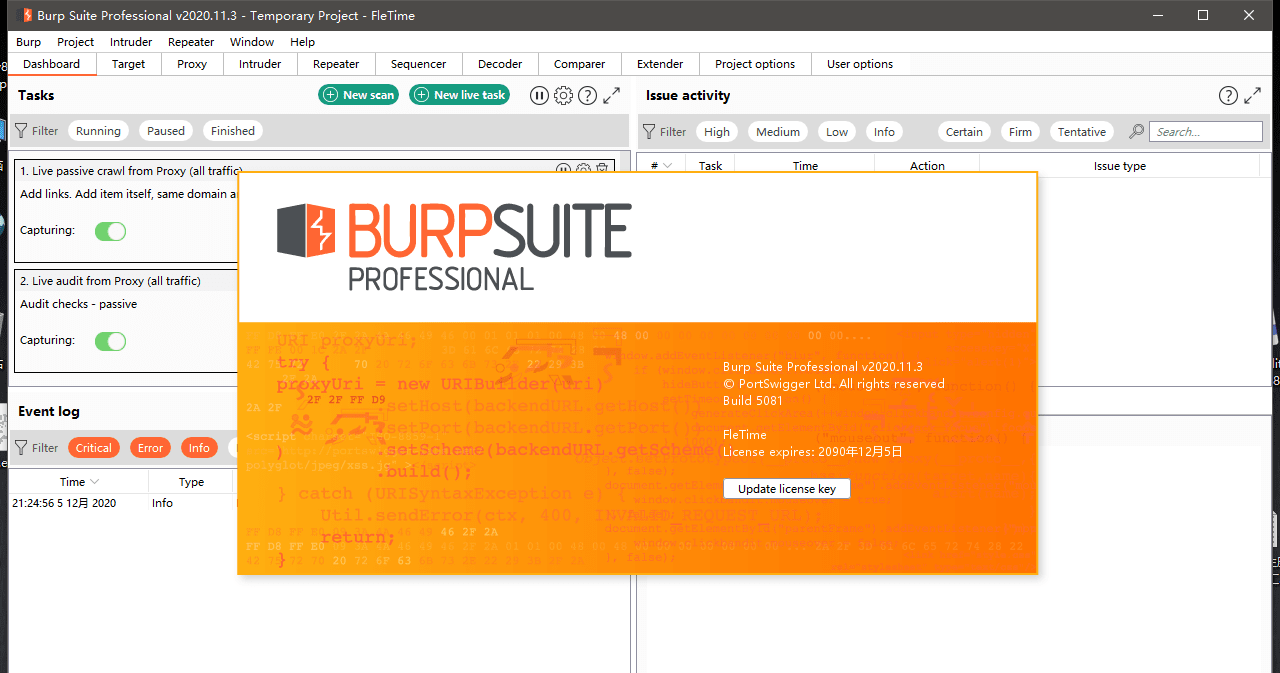
Task: Click the Action column header
Action: coord(927,166)
